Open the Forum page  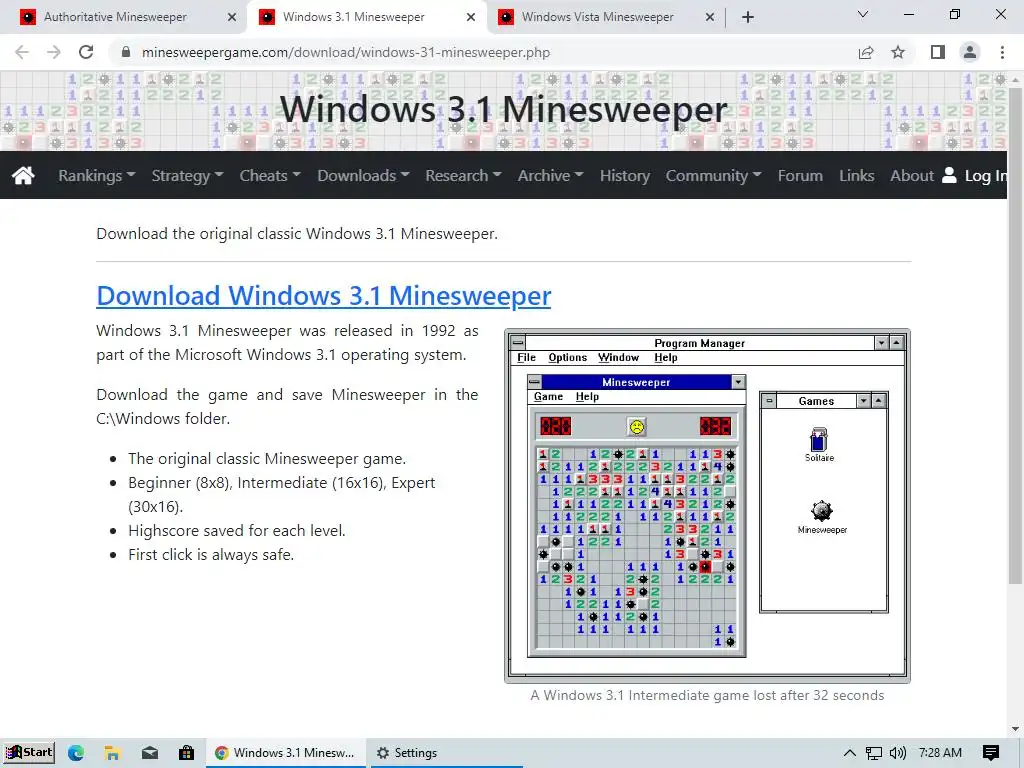[x=800, y=176]
